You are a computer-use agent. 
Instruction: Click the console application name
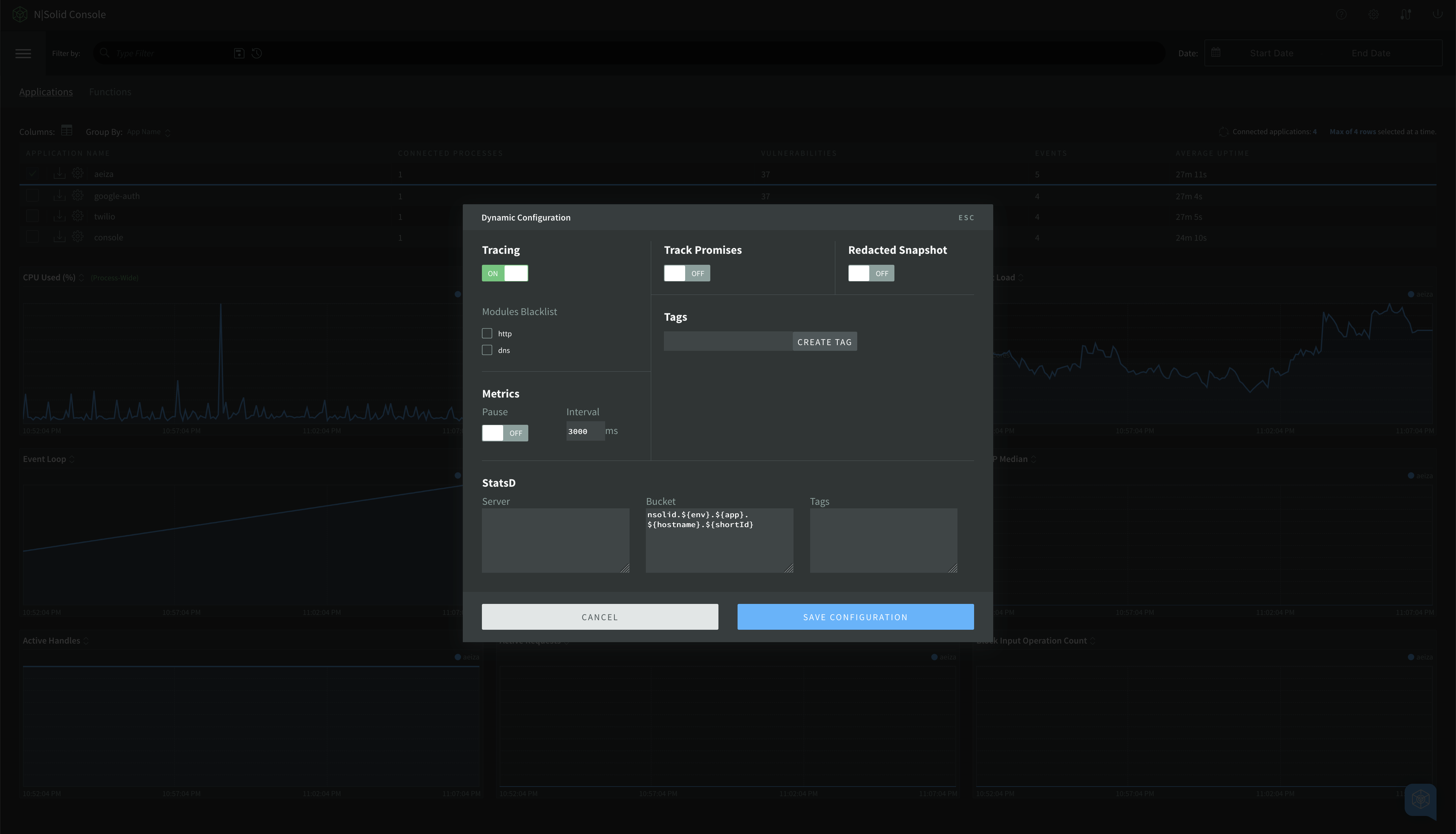(108, 237)
